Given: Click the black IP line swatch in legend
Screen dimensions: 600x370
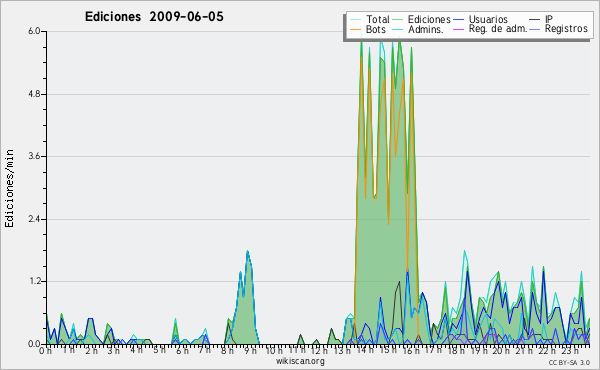Looking at the screenshot, I should coord(535,20).
